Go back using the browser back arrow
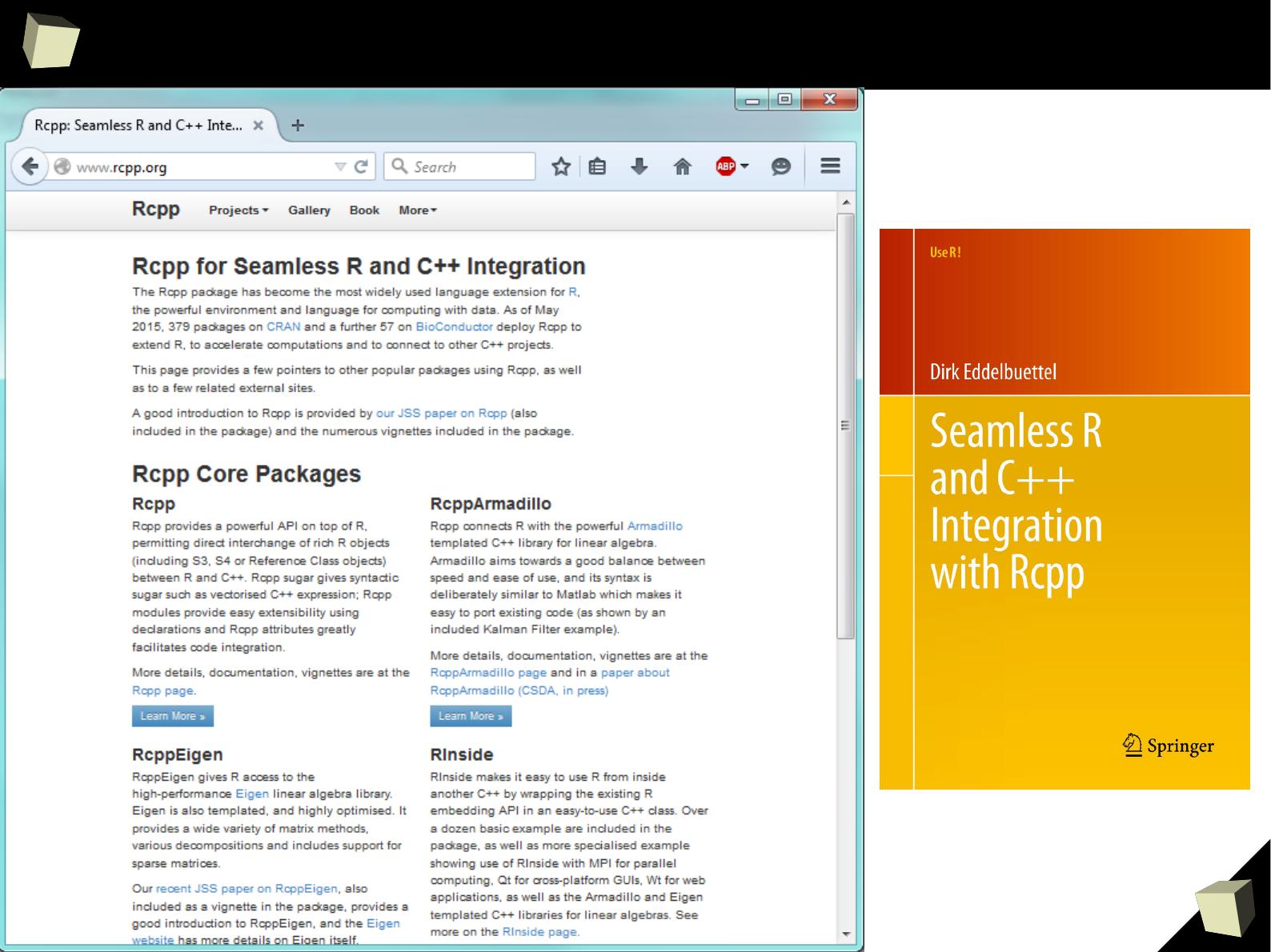The image size is (1271, 952). tap(30, 166)
